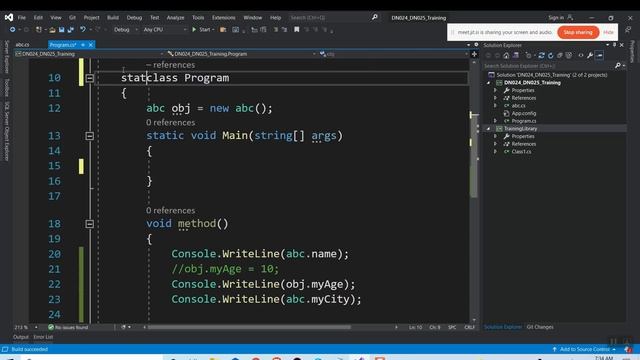Click the Visual Studio logo icon
This screenshot has height=360, width=640.
point(9,18)
